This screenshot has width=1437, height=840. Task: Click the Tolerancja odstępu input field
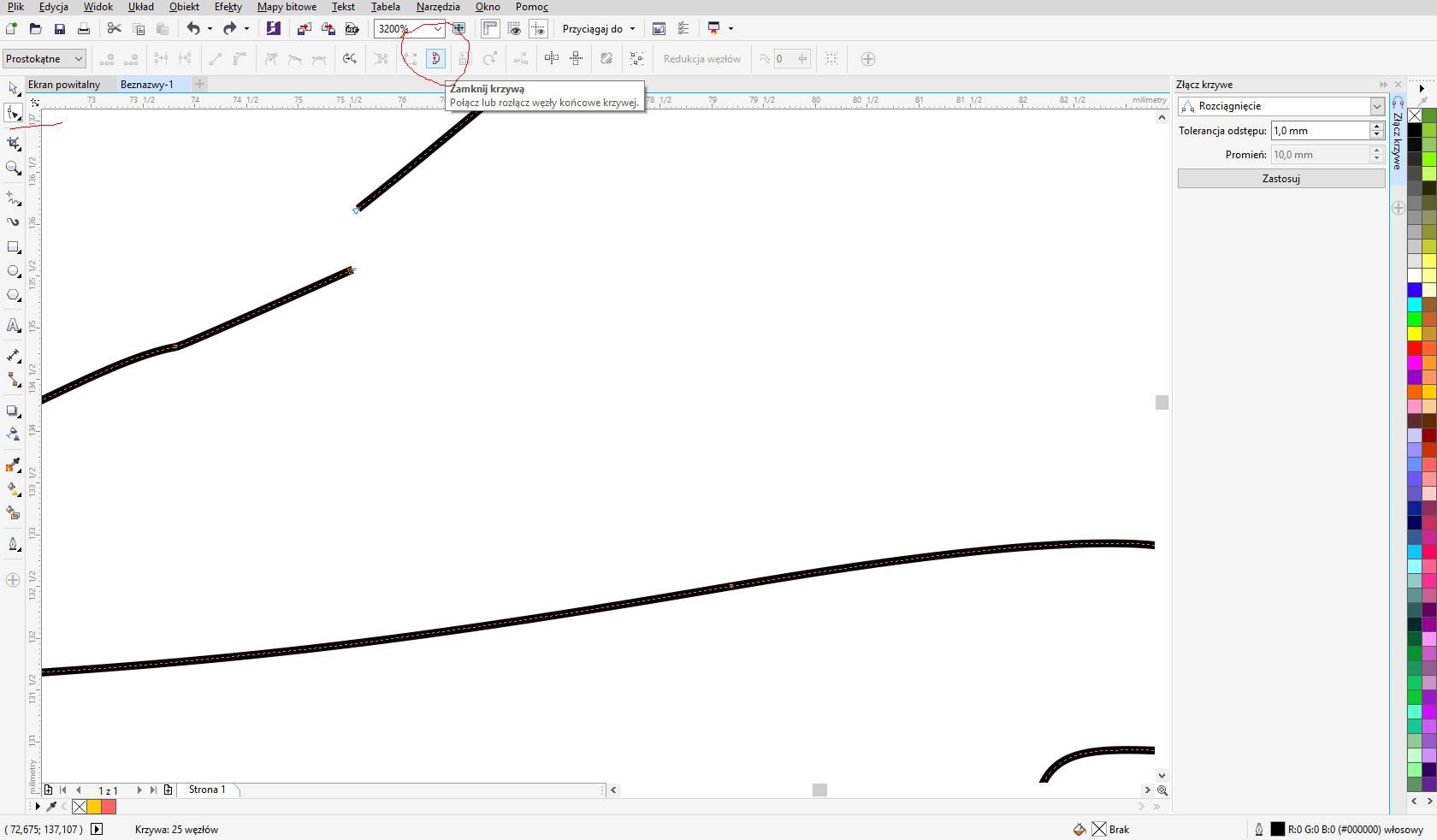(1319, 131)
